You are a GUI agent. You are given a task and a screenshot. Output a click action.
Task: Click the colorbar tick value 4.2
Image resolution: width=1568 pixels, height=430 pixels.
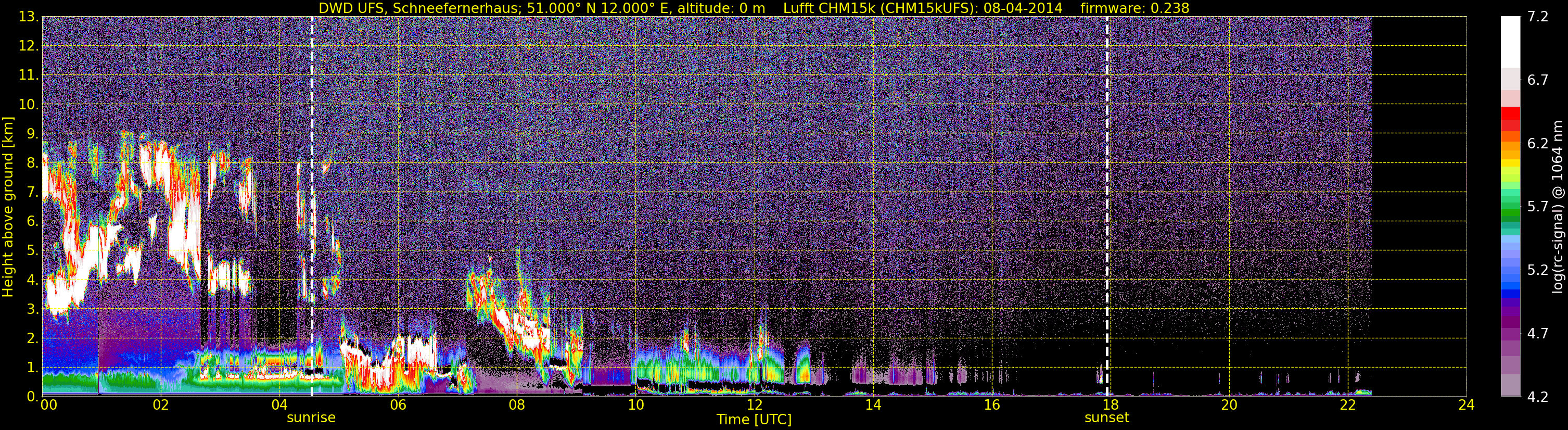pyautogui.click(x=1538, y=397)
